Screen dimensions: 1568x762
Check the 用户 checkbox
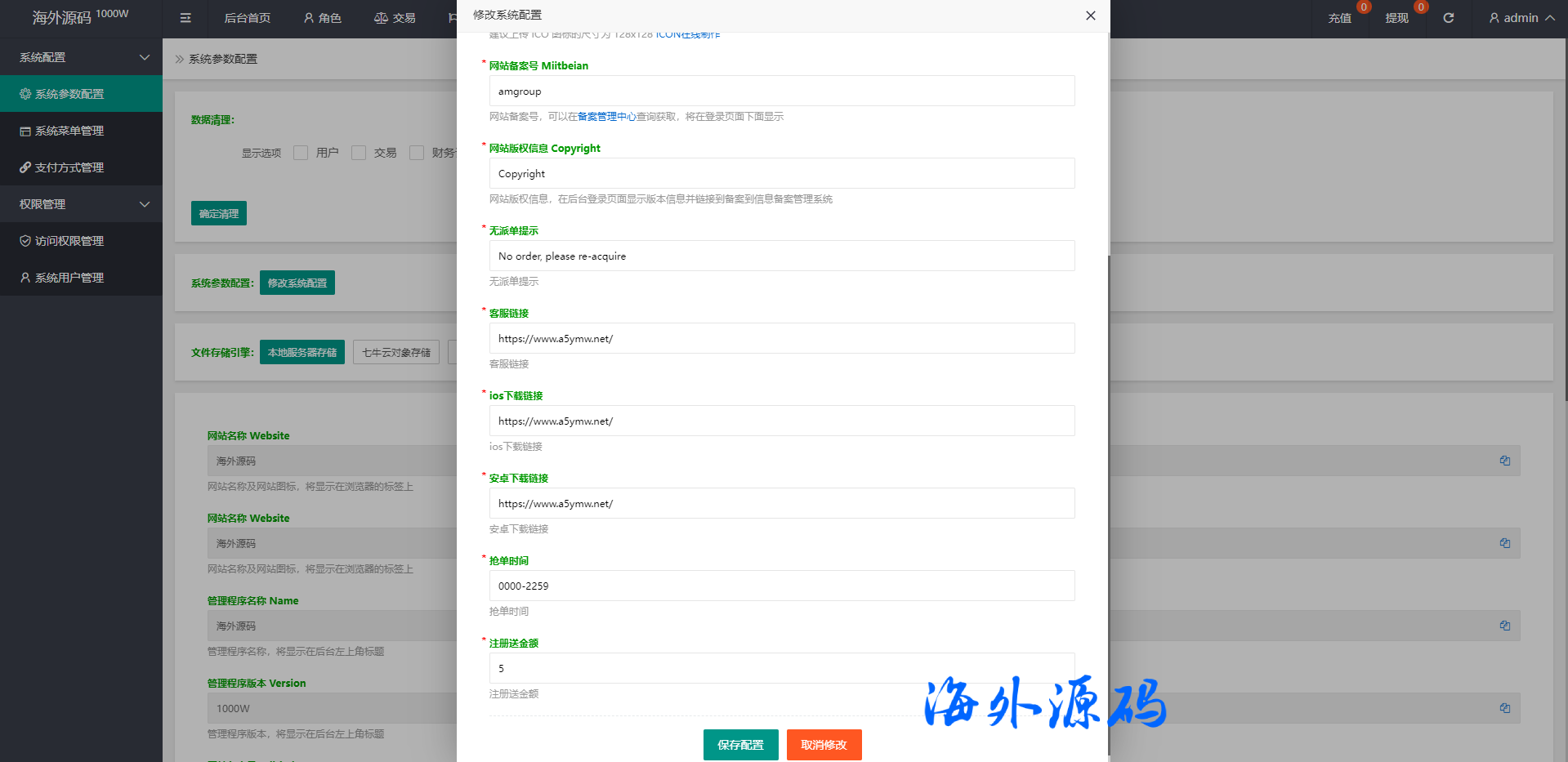point(301,153)
